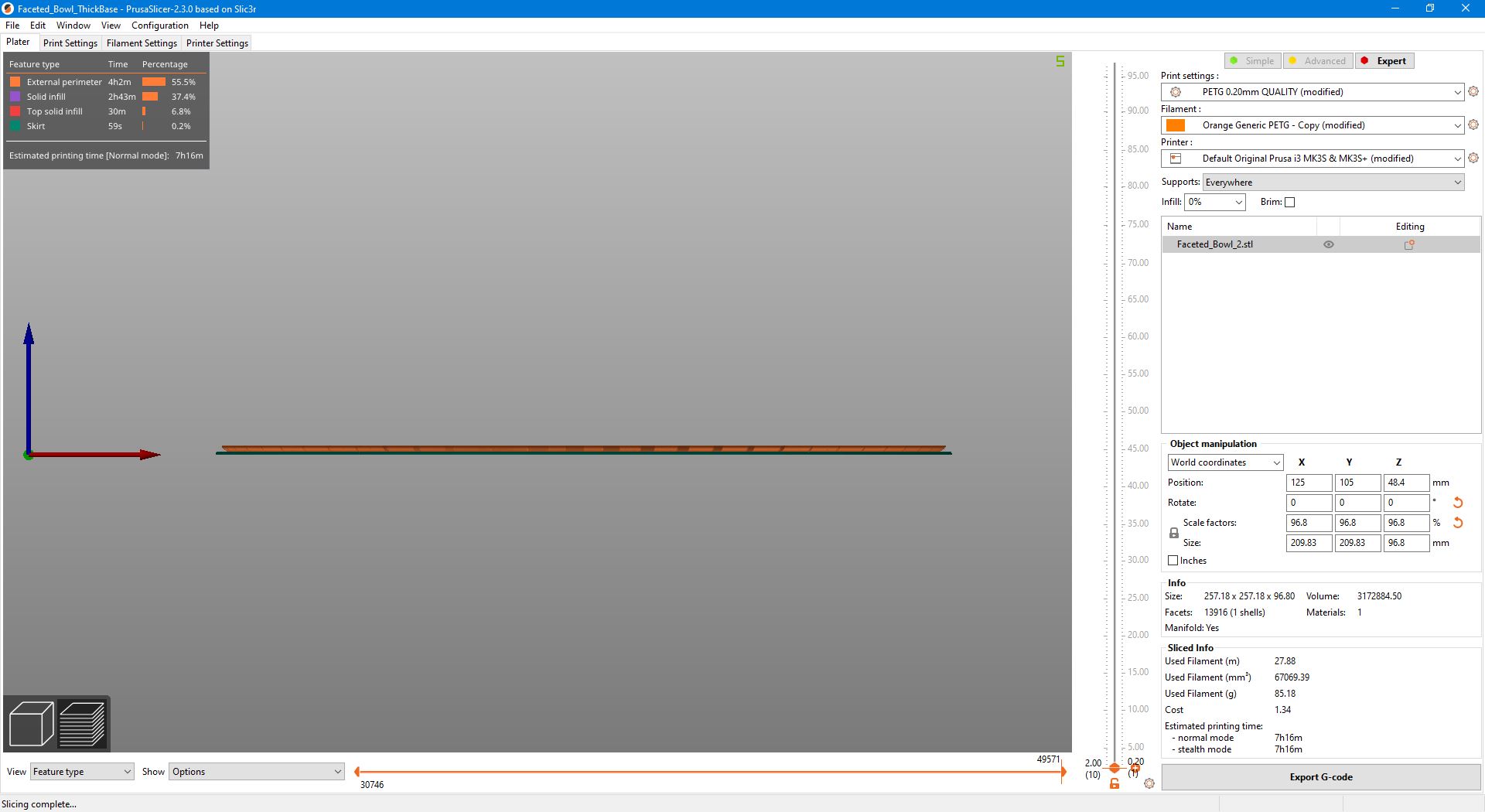
Task: Open Filament preset dropdown
Action: [1313, 125]
